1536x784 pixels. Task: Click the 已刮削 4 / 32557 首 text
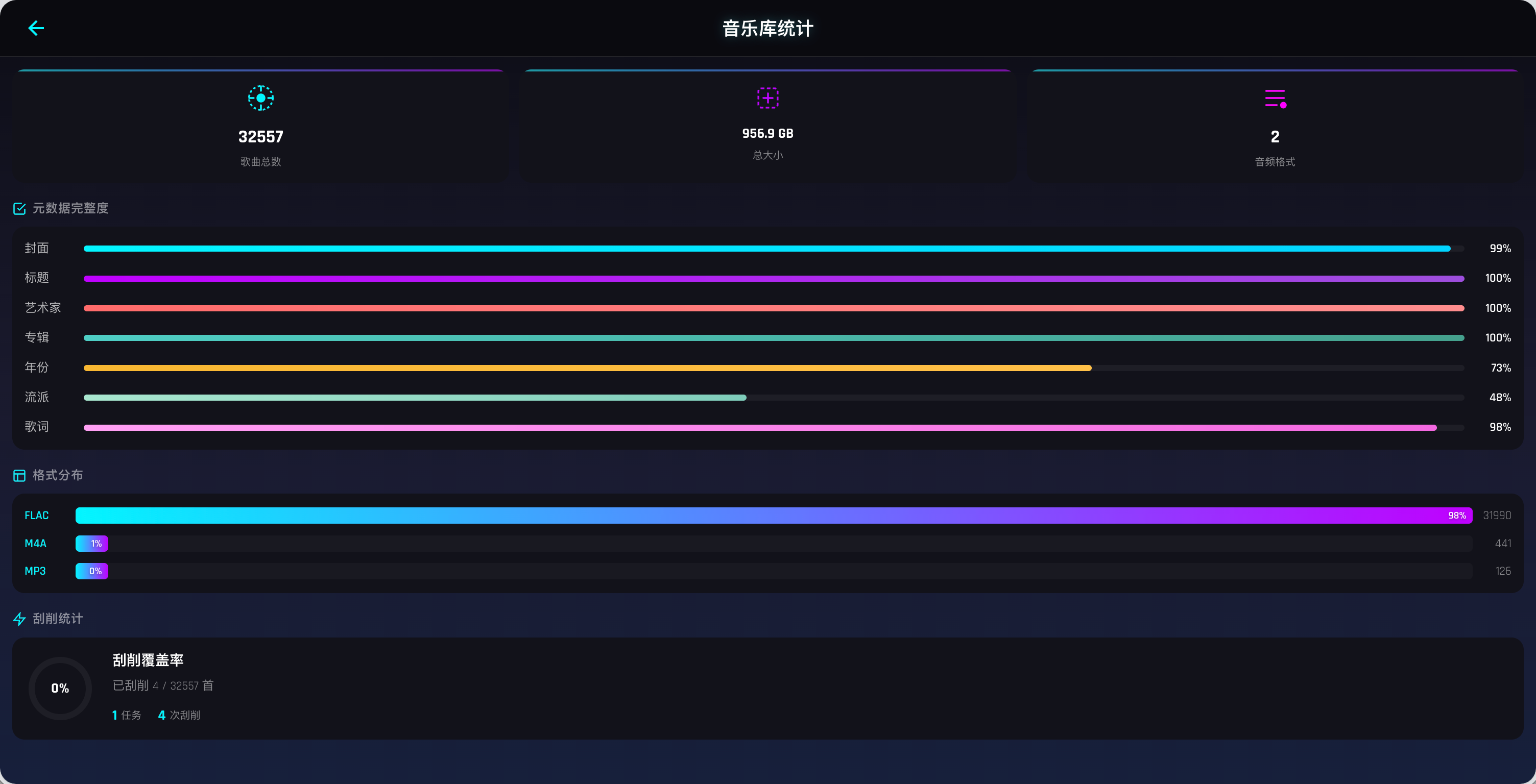click(x=163, y=685)
